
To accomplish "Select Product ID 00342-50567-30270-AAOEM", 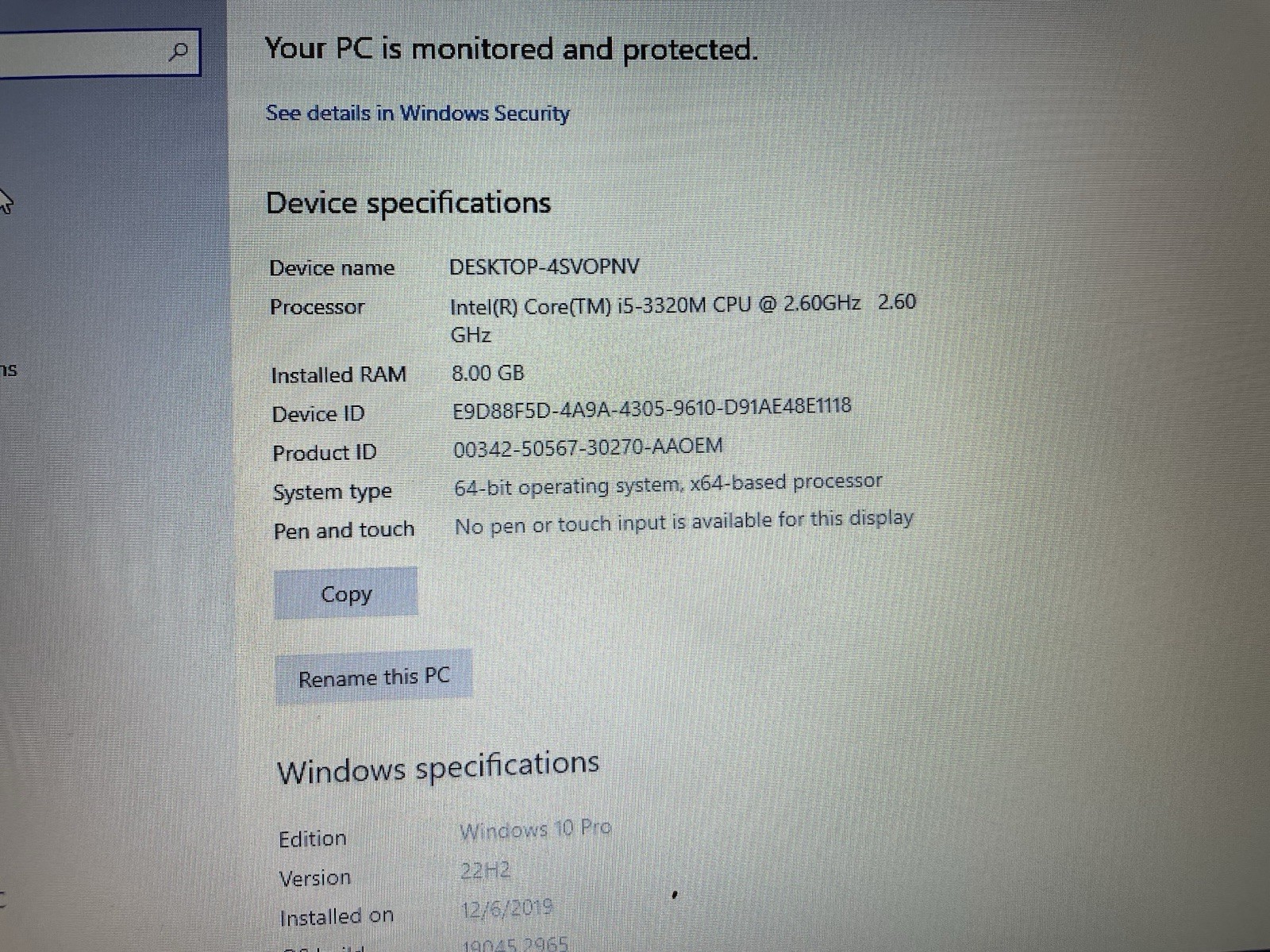I will [x=588, y=447].
